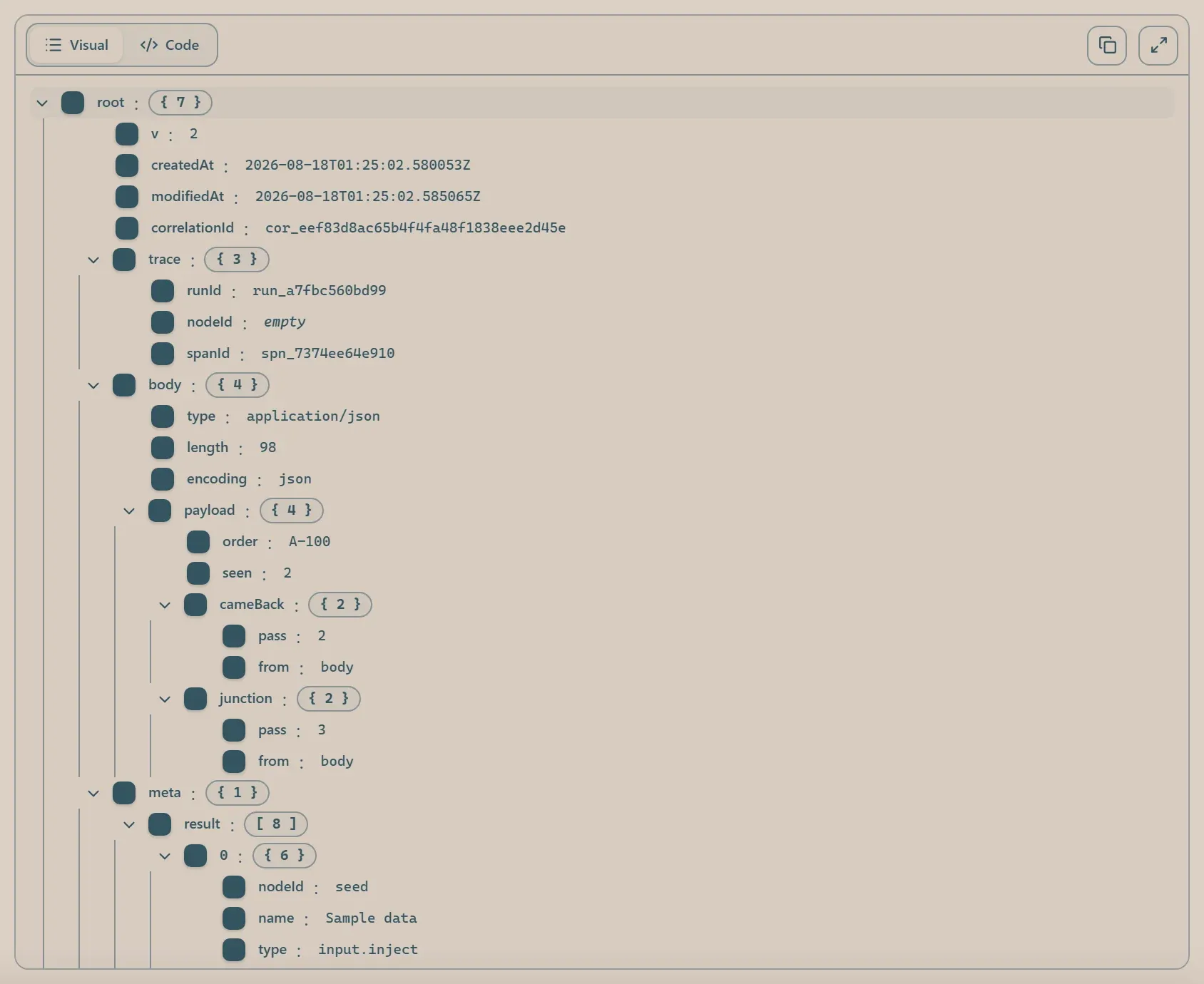
Task: Click the square marker beside length
Action: click(x=163, y=448)
